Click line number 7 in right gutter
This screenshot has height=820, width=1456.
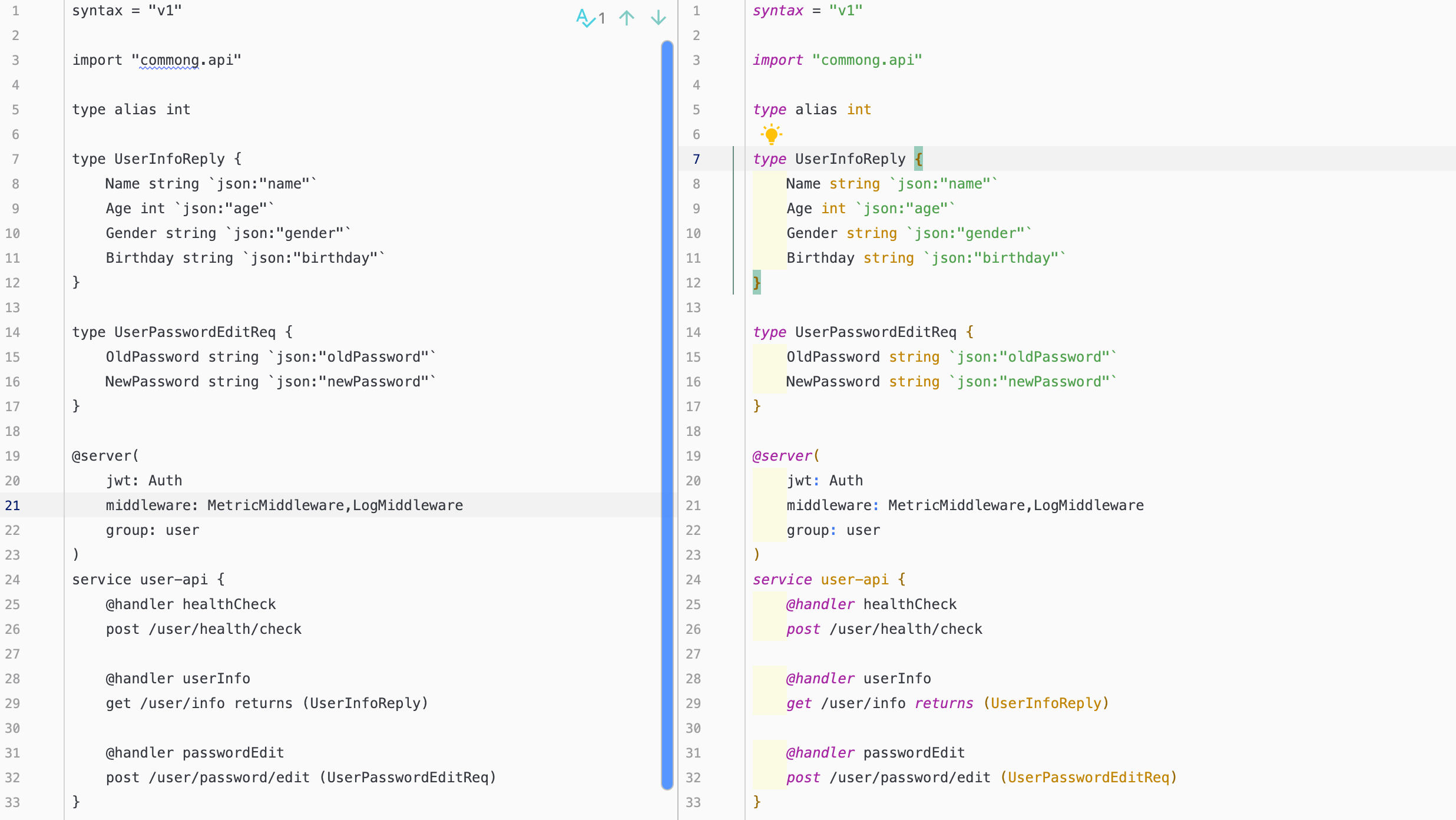pos(696,159)
